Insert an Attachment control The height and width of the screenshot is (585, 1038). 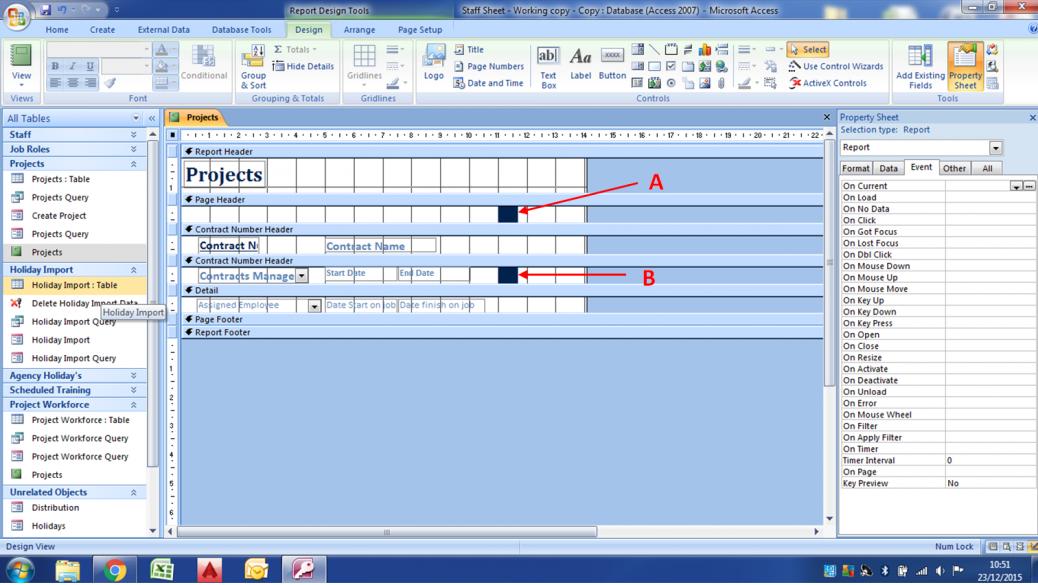[x=722, y=83]
